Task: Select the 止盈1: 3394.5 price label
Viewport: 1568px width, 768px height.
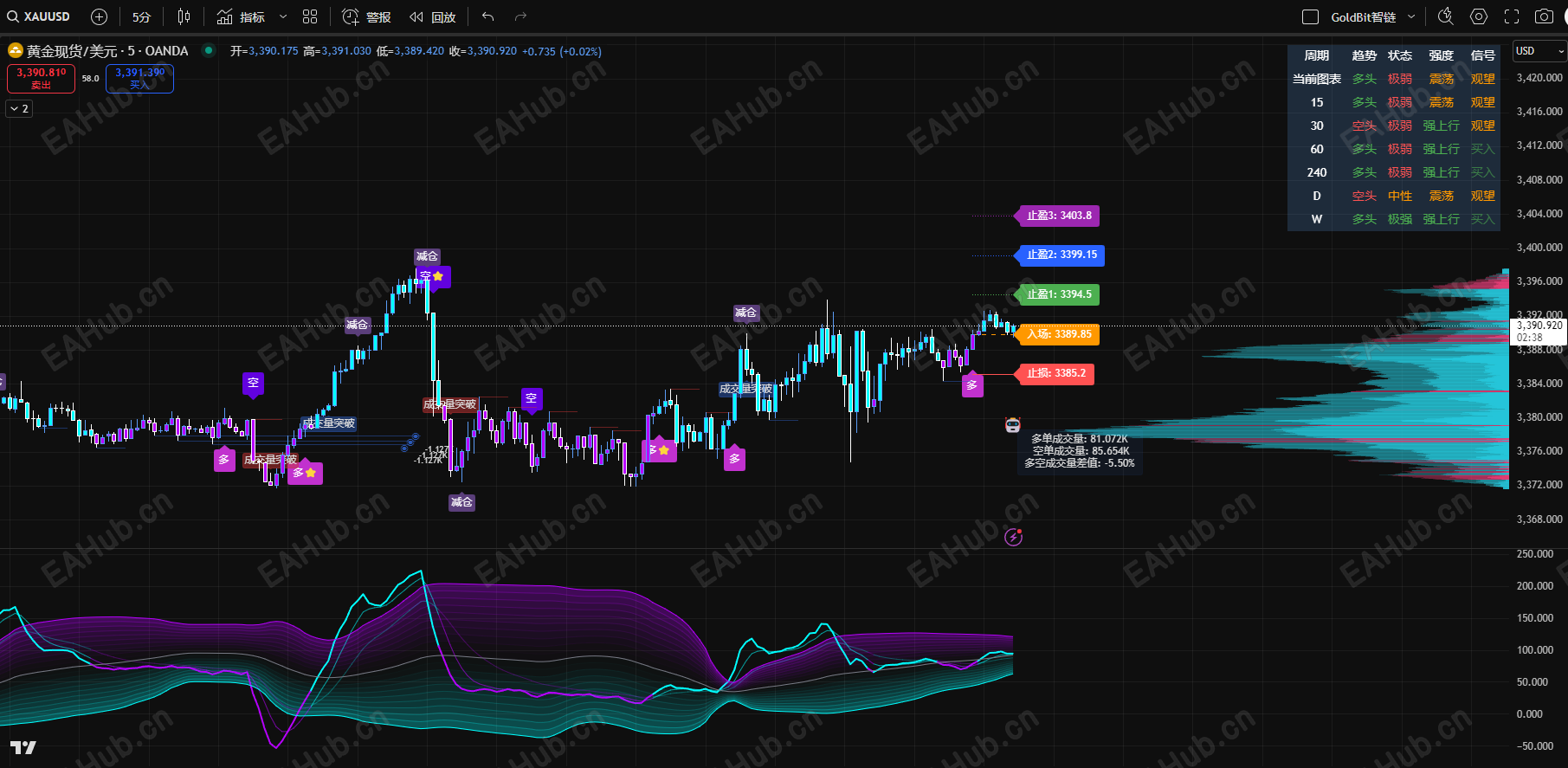Action: (1058, 294)
